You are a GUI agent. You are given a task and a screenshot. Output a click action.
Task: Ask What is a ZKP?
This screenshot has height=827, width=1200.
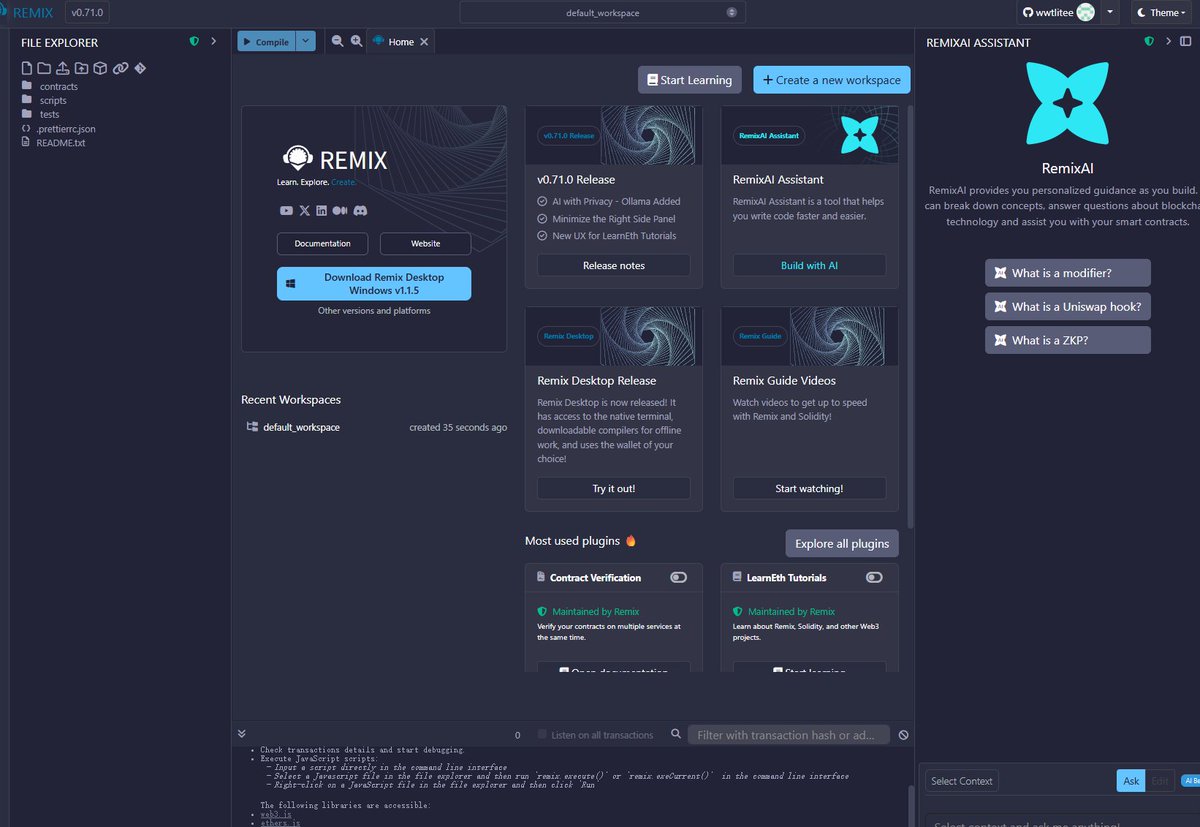click(x=1068, y=340)
